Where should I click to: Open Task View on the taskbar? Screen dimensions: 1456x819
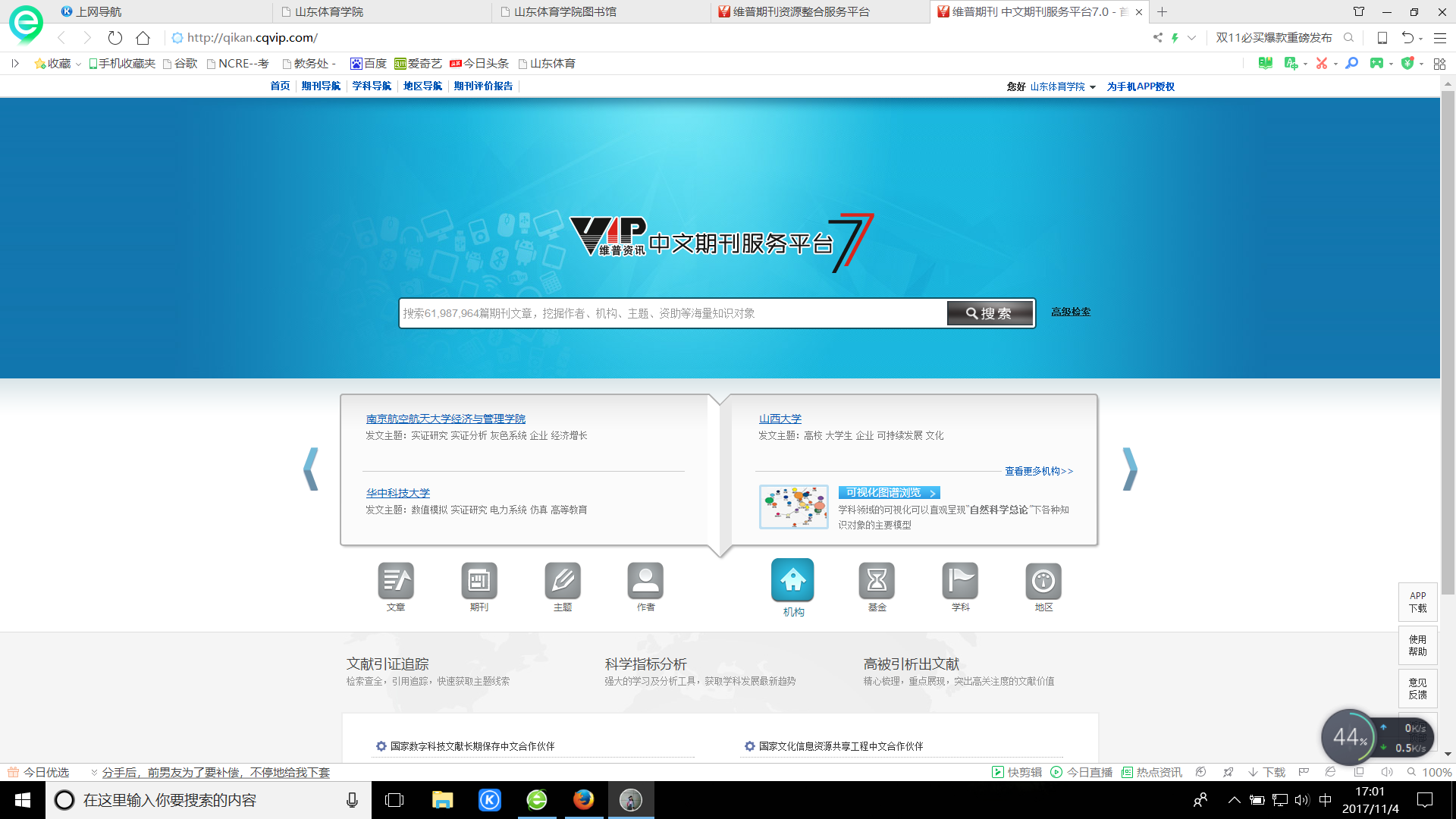click(394, 800)
